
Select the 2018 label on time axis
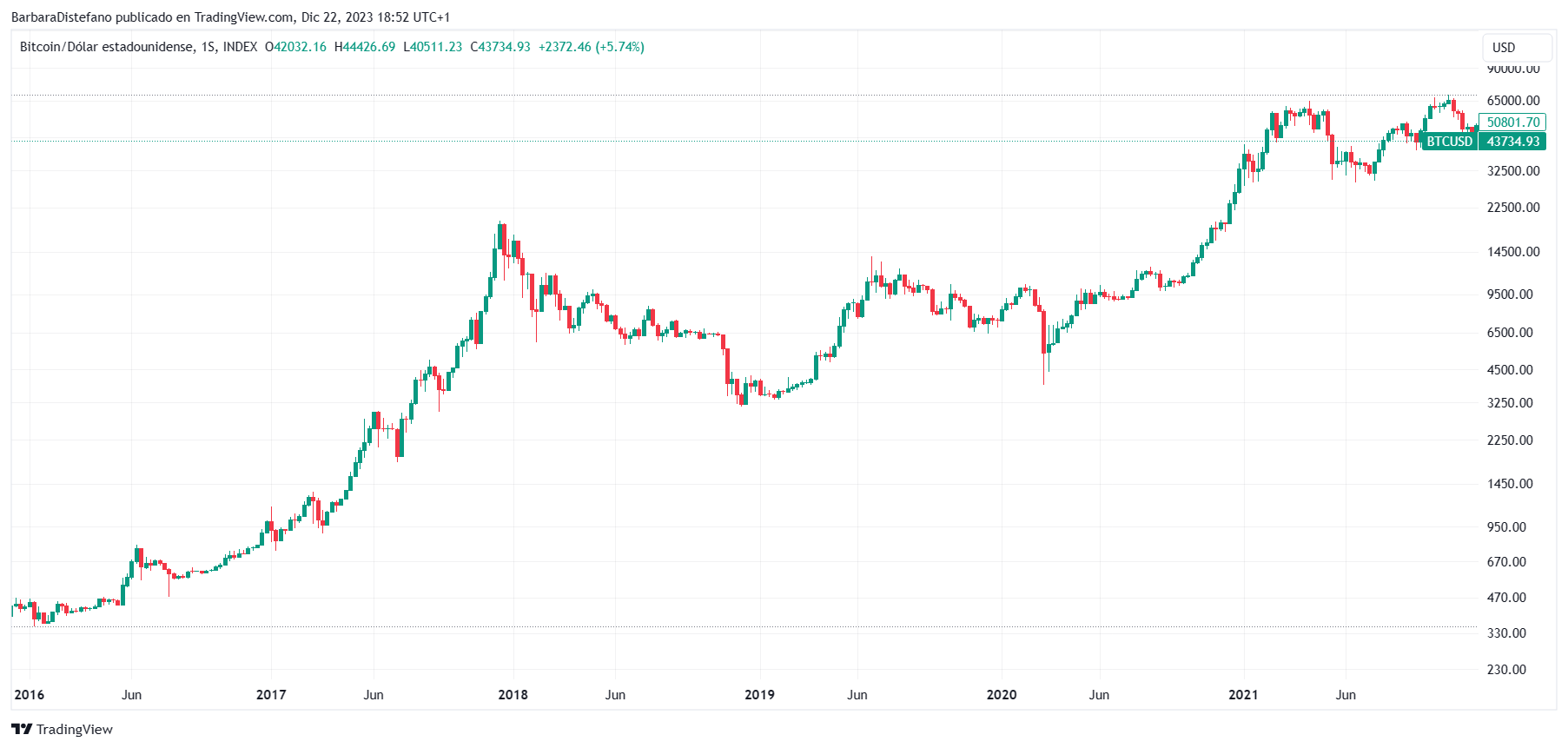click(x=513, y=694)
